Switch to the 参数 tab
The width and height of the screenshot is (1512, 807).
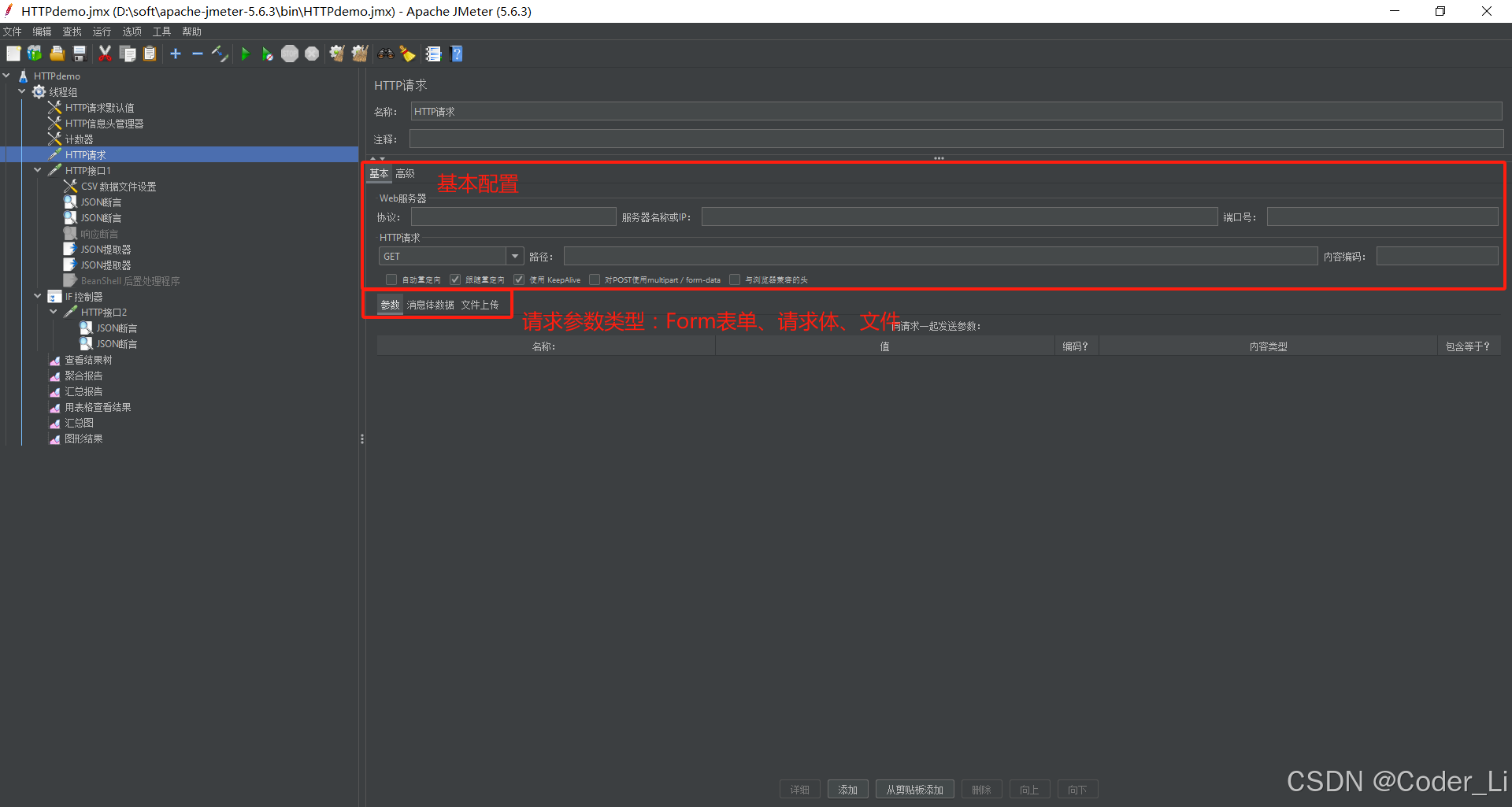390,305
